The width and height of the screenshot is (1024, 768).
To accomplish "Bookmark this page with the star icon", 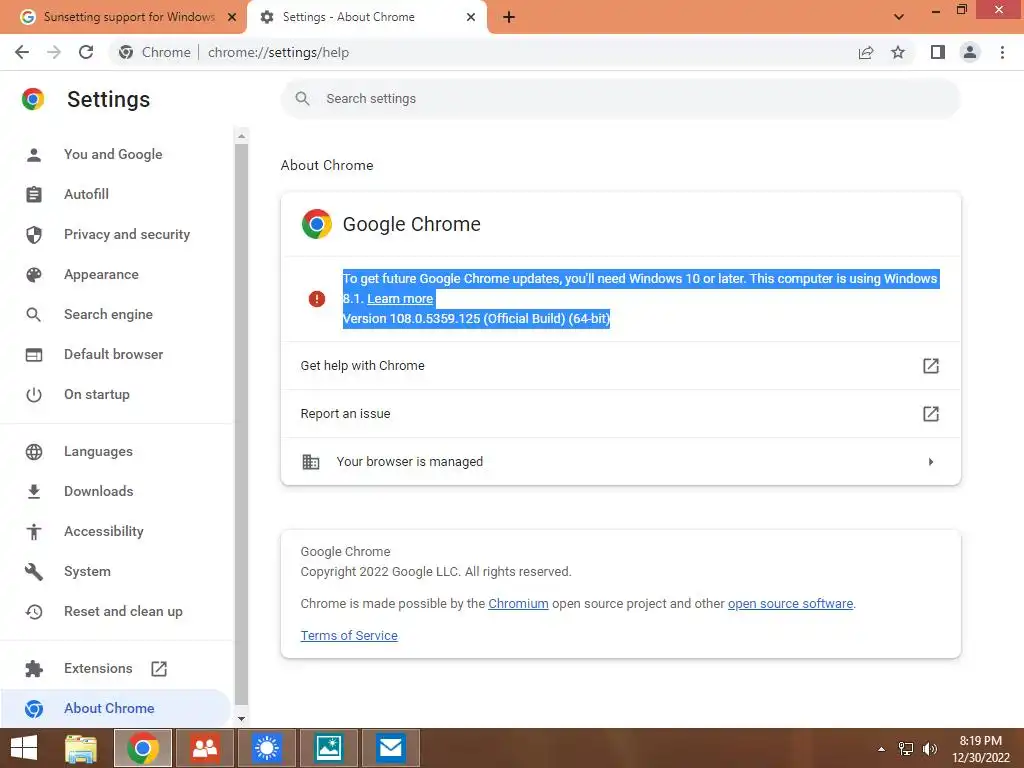I will [x=898, y=52].
